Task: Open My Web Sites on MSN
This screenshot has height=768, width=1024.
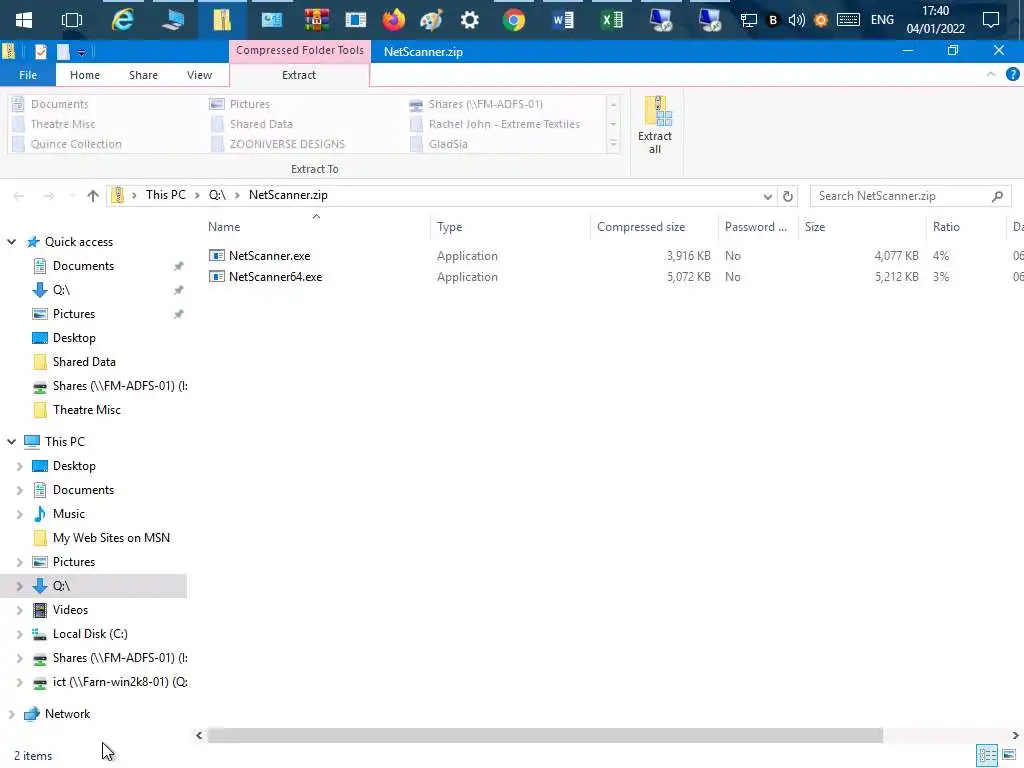Action: tap(111, 538)
